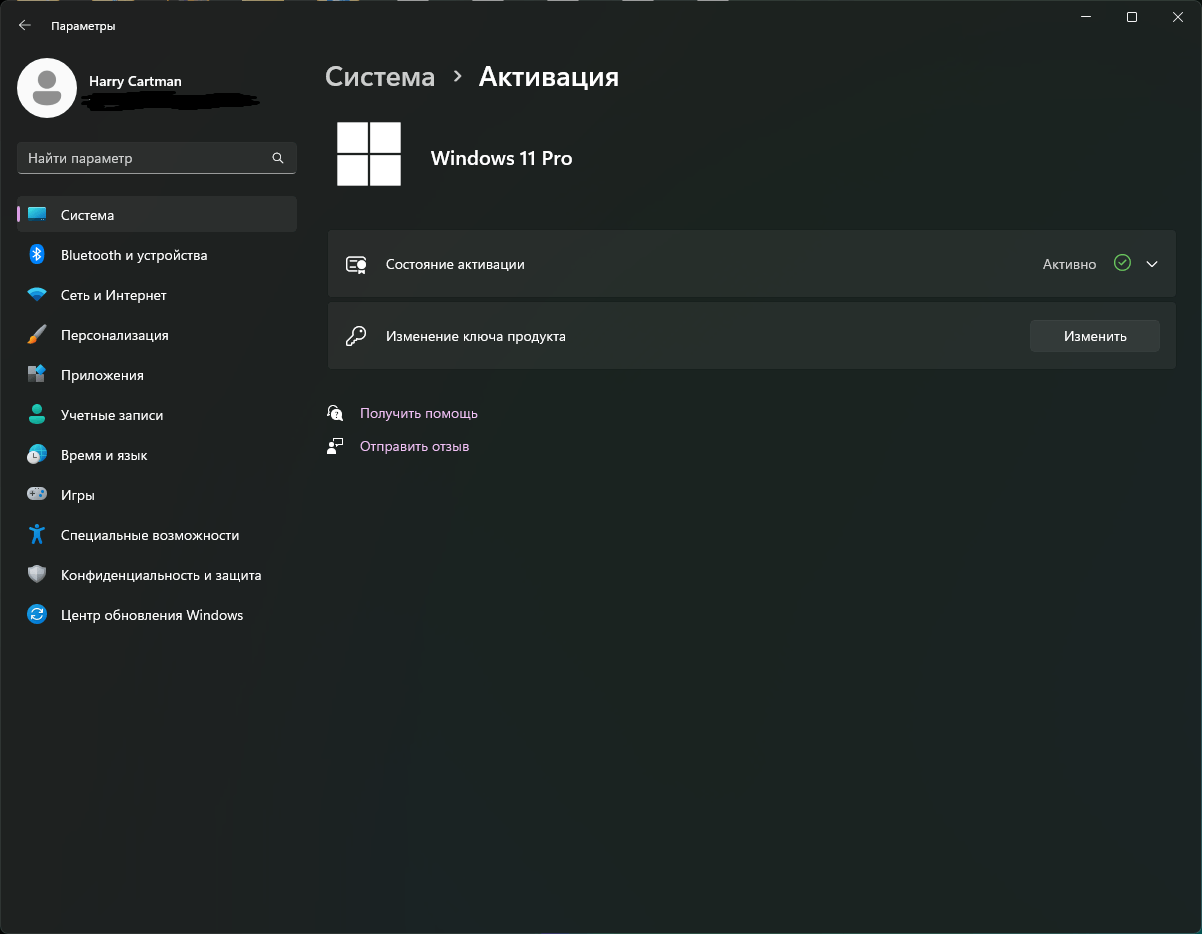Open Конфиденциальность и защита section

(x=157, y=574)
